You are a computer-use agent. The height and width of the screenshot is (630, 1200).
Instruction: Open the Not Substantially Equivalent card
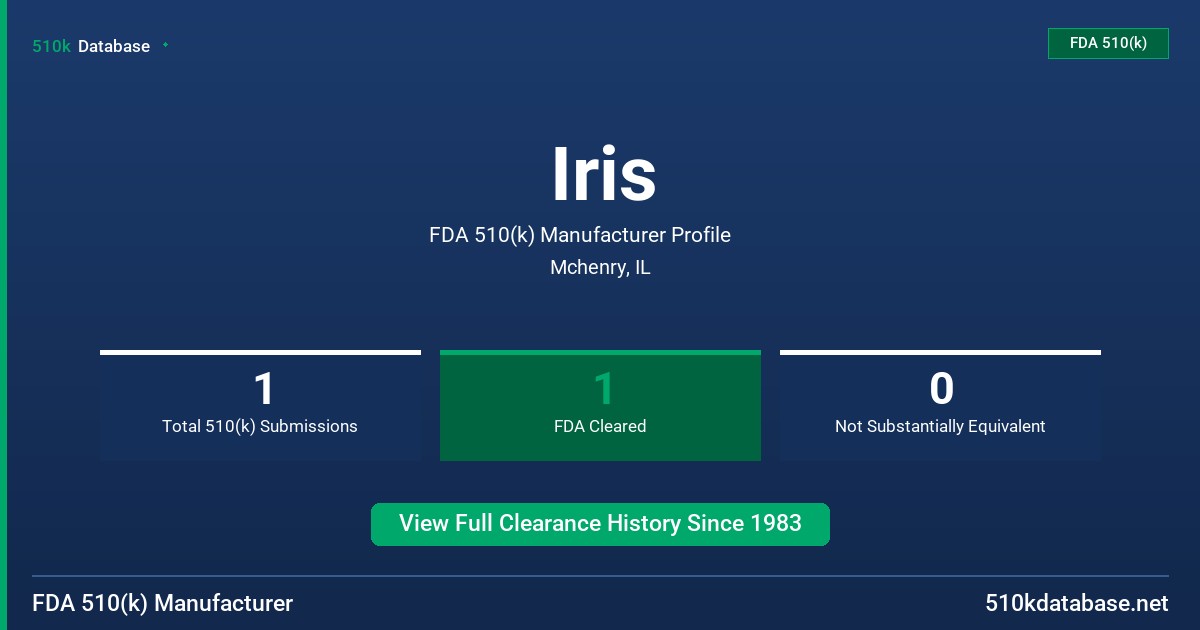pyautogui.click(x=940, y=405)
